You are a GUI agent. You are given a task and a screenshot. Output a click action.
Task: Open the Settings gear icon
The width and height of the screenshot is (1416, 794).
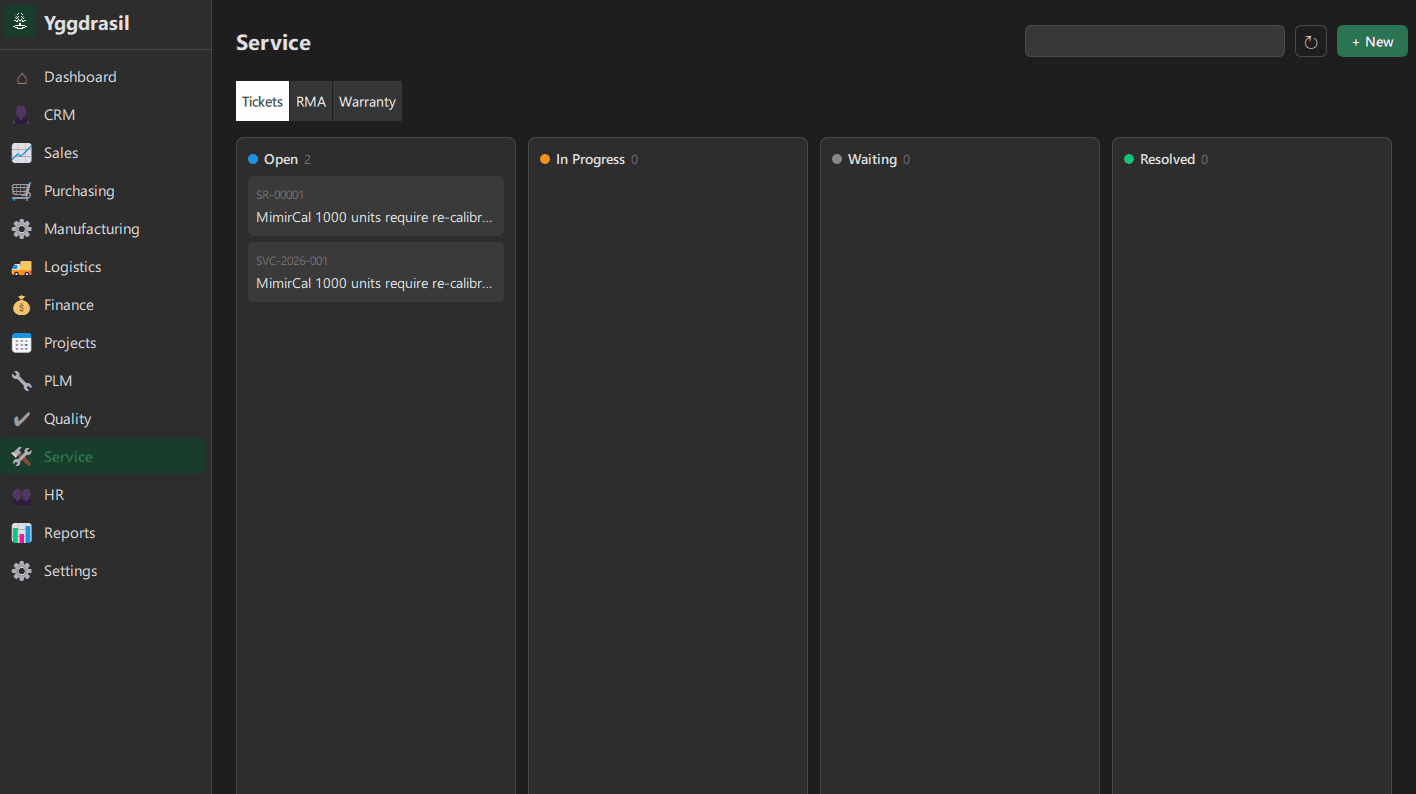21,570
